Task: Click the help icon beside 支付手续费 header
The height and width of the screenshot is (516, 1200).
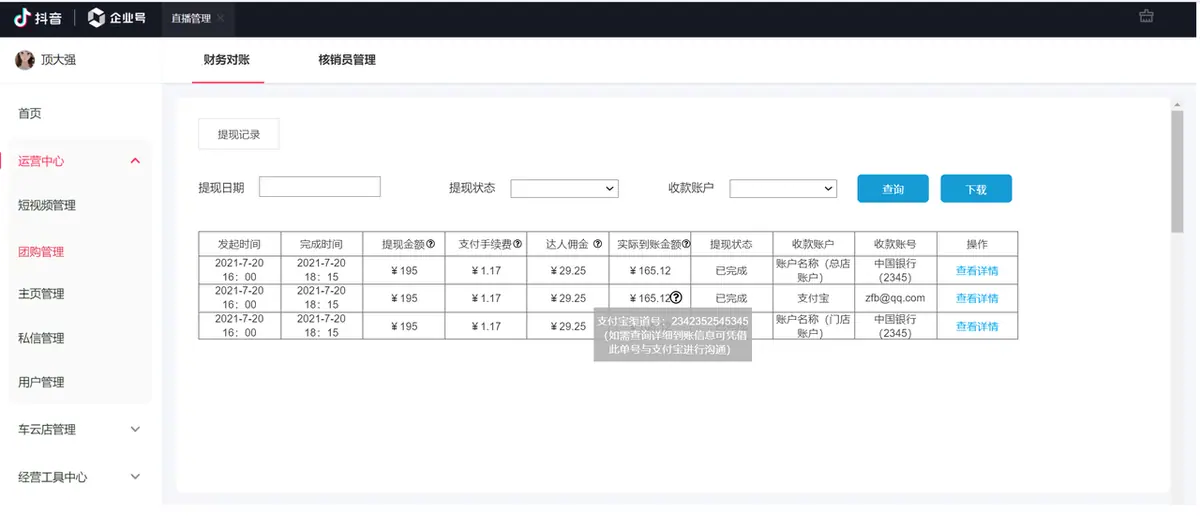Action: 517,244
